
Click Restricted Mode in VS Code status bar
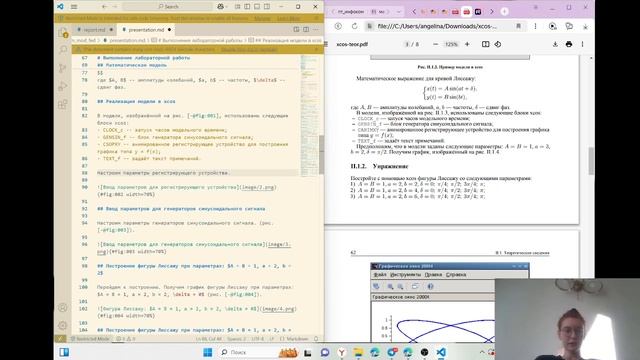coord(91,339)
